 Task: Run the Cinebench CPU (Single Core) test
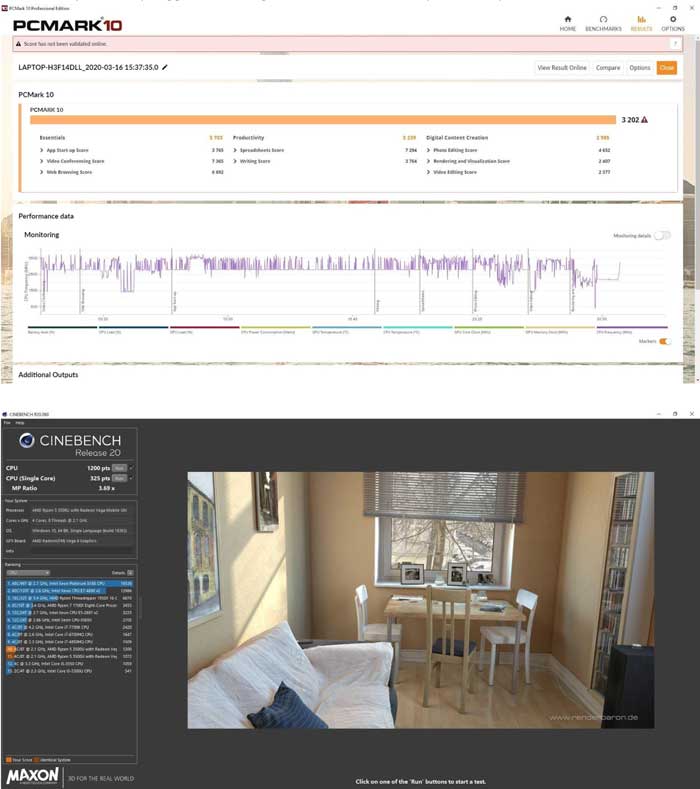click(x=119, y=478)
